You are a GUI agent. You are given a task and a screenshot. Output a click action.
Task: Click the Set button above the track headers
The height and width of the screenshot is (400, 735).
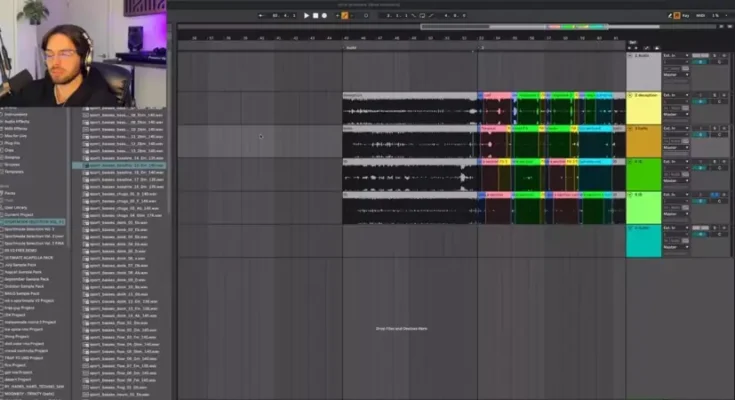coord(632,42)
